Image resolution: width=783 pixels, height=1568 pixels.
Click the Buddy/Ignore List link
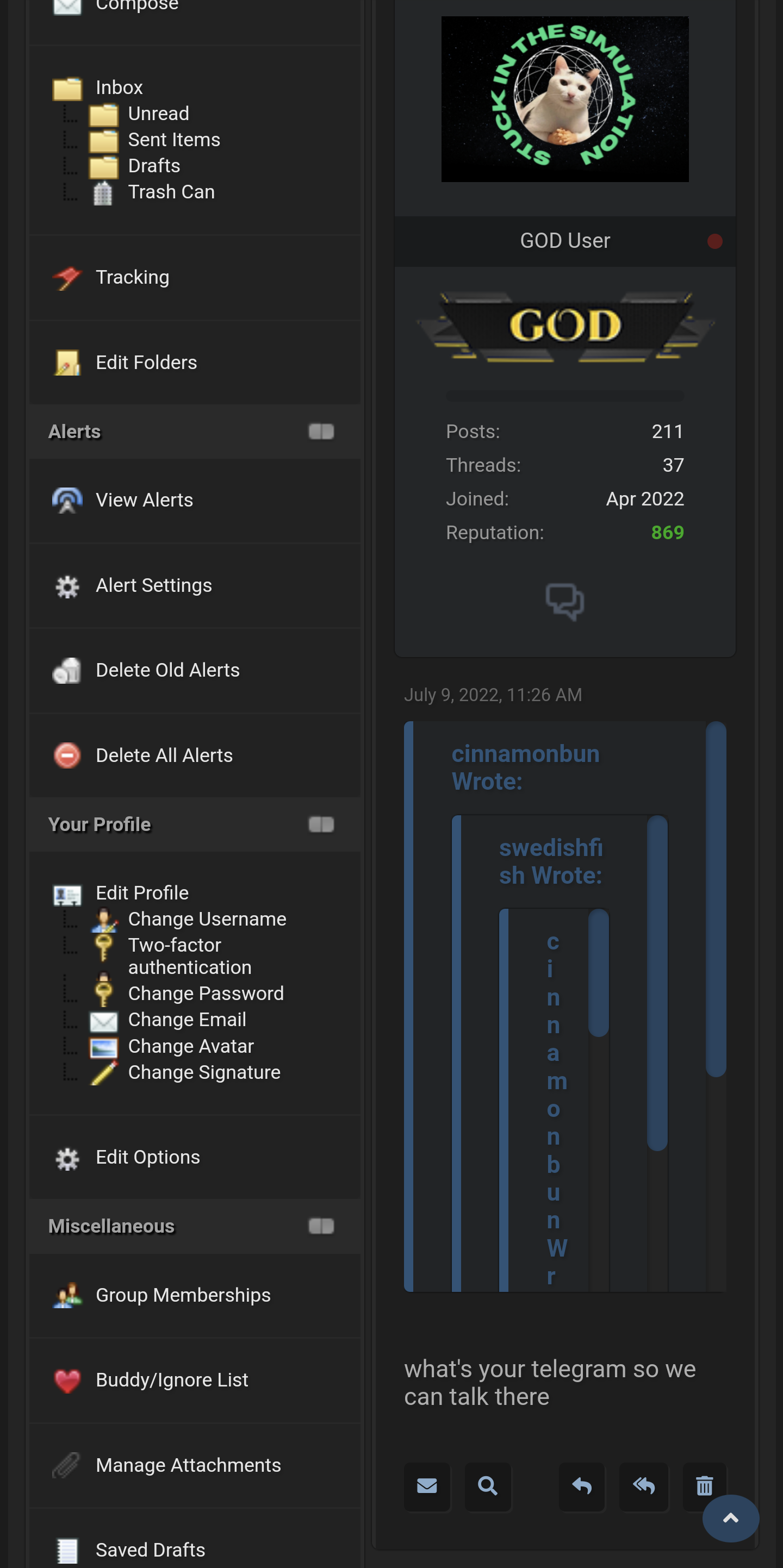click(x=172, y=1380)
